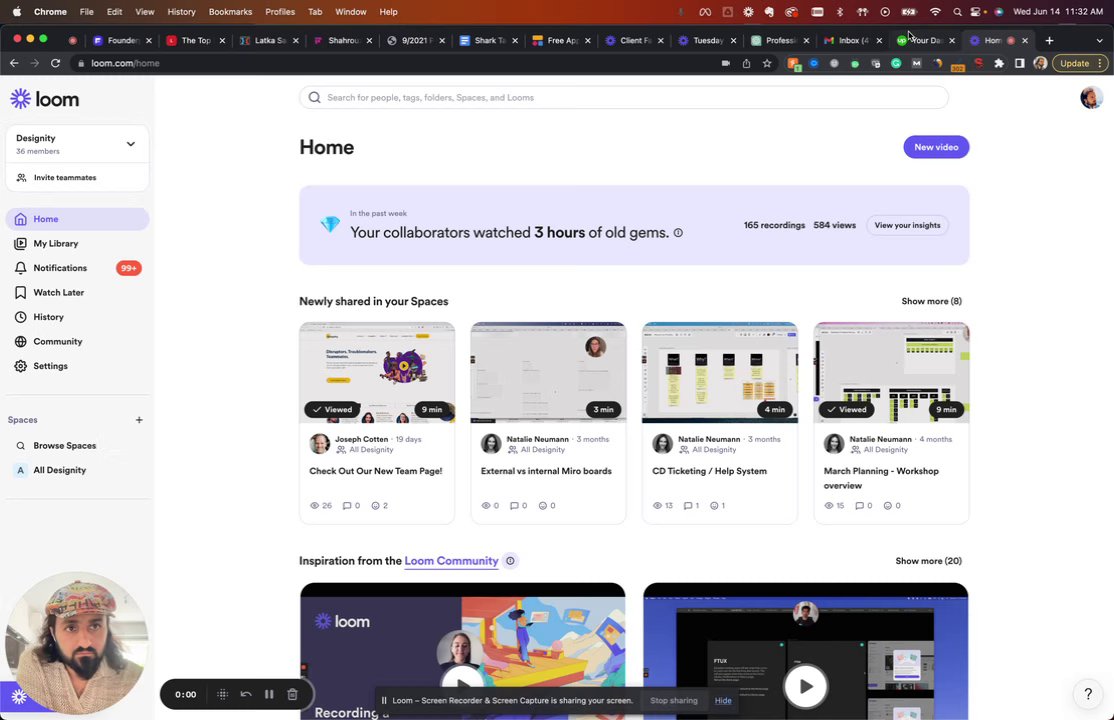The image size is (1114, 720).
Task: Pause the Loom recording
Action: (269, 694)
